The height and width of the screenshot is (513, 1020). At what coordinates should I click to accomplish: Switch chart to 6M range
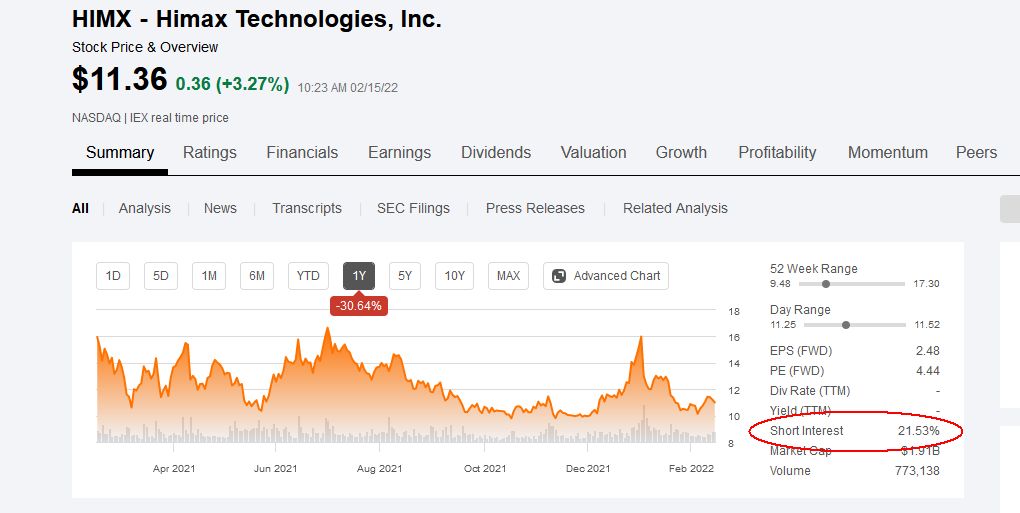(x=257, y=276)
